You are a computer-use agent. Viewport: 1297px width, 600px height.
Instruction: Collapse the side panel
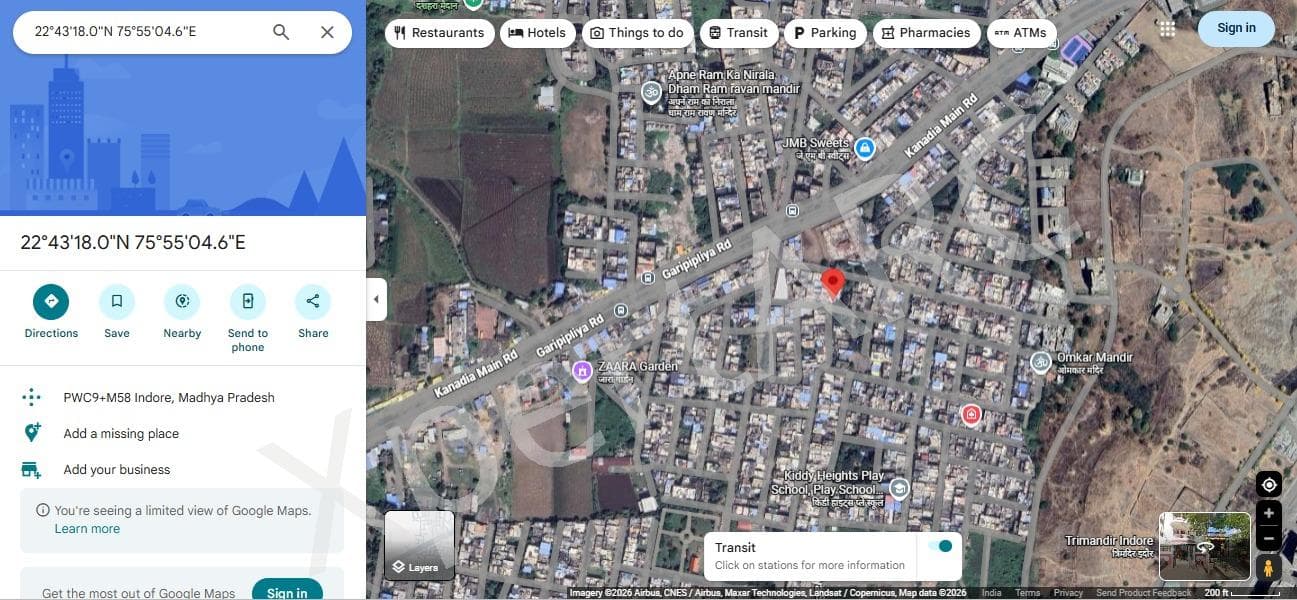(x=376, y=299)
